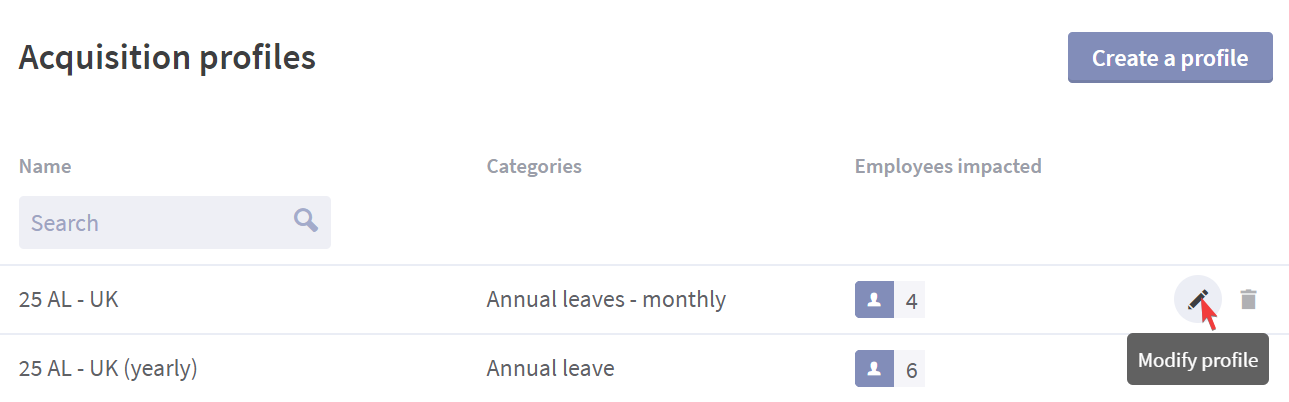This screenshot has width=1289, height=402.
Task: Click the pencil Modify profile icon
Action: (1197, 299)
